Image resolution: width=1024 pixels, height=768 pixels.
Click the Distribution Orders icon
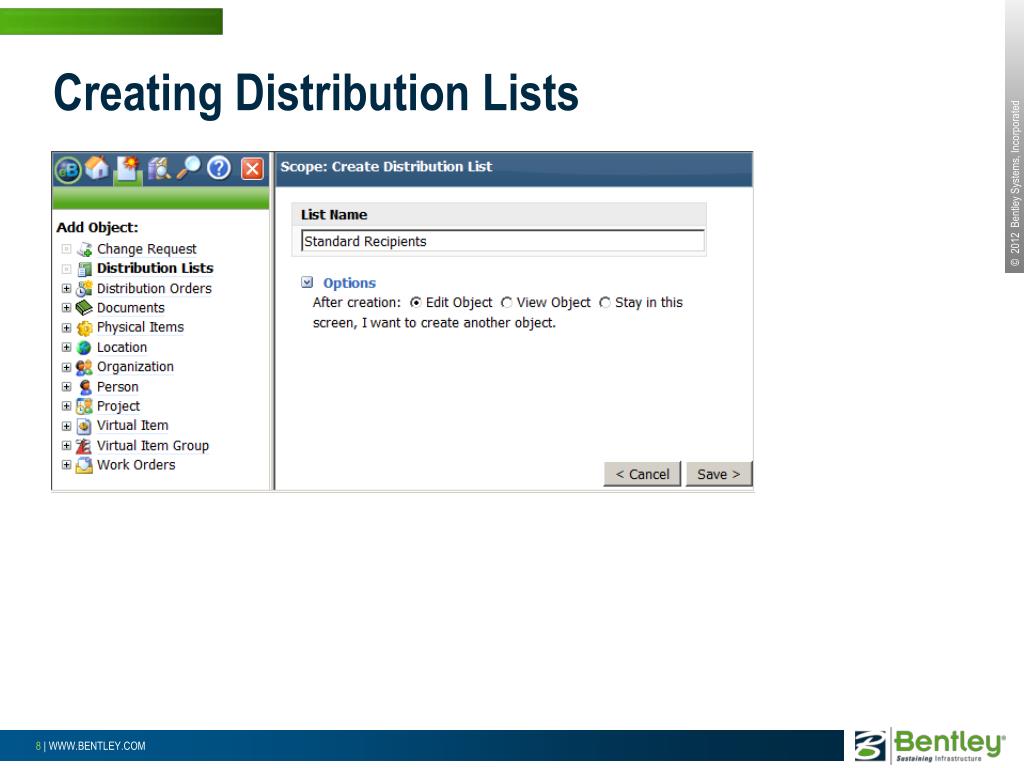tap(84, 289)
